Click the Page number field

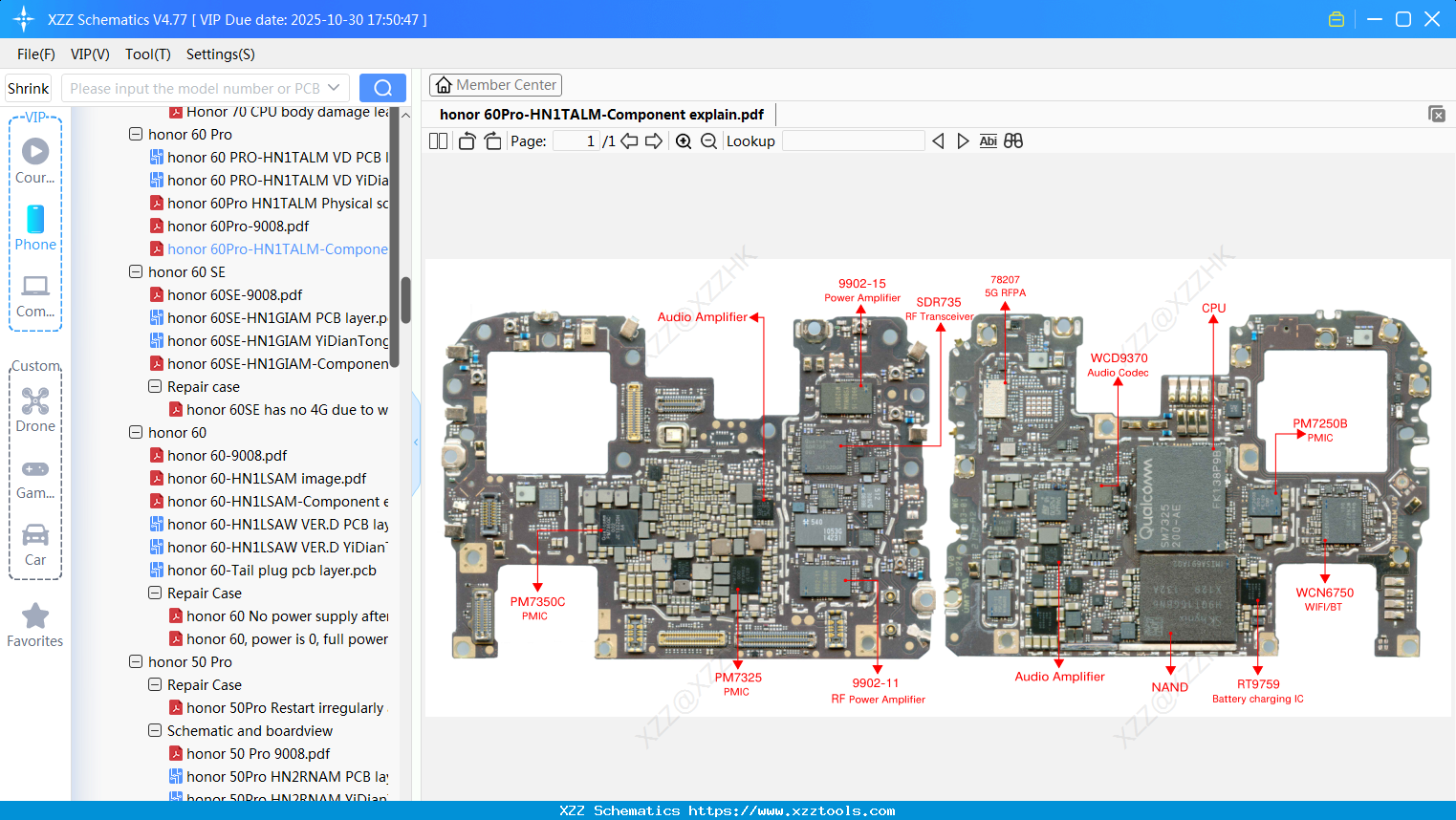pyautogui.click(x=576, y=141)
